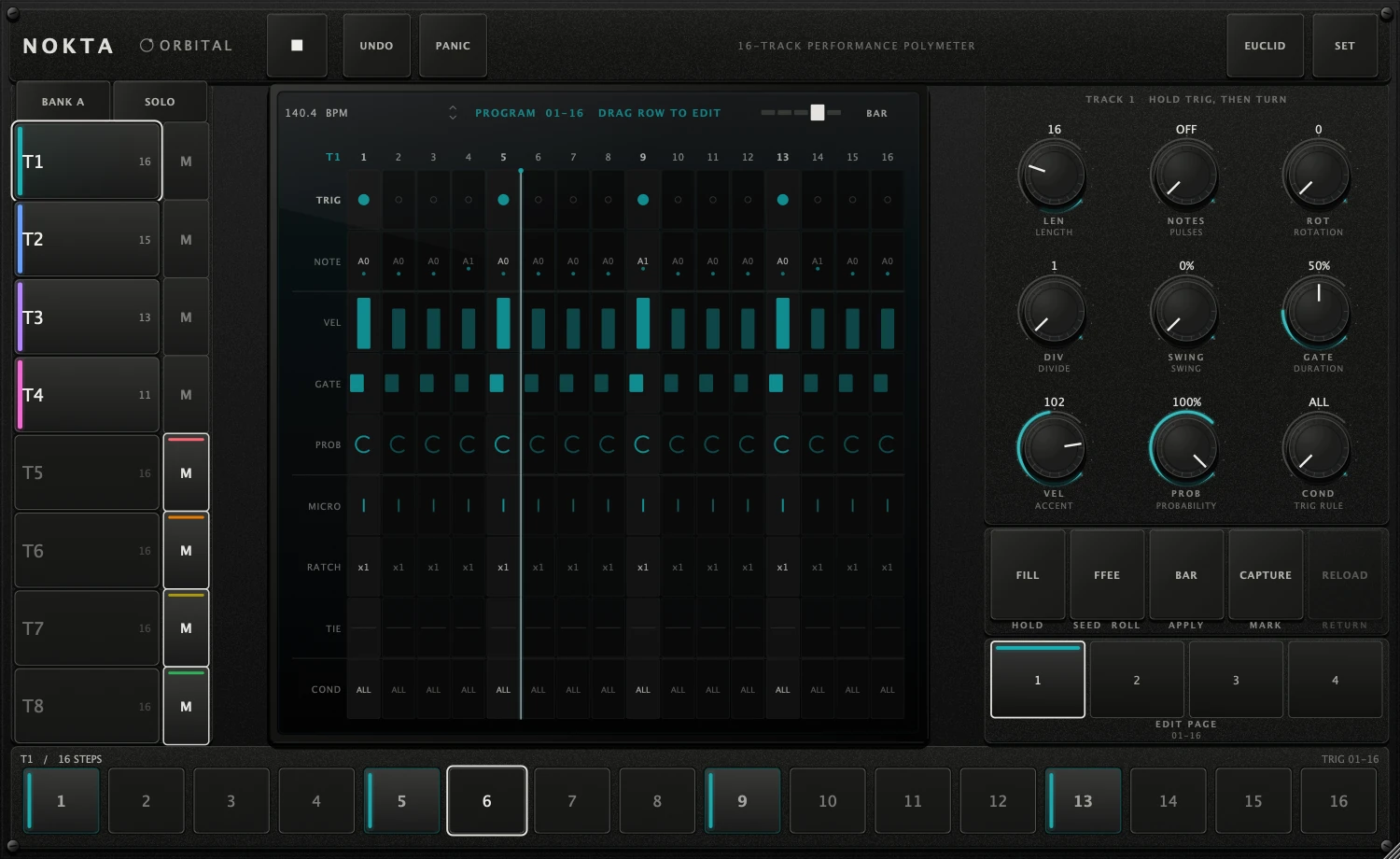This screenshot has width=1400, height=859.
Task: Click the PROB arc icon on step 9
Action: pyautogui.click(x=643, y=444)
